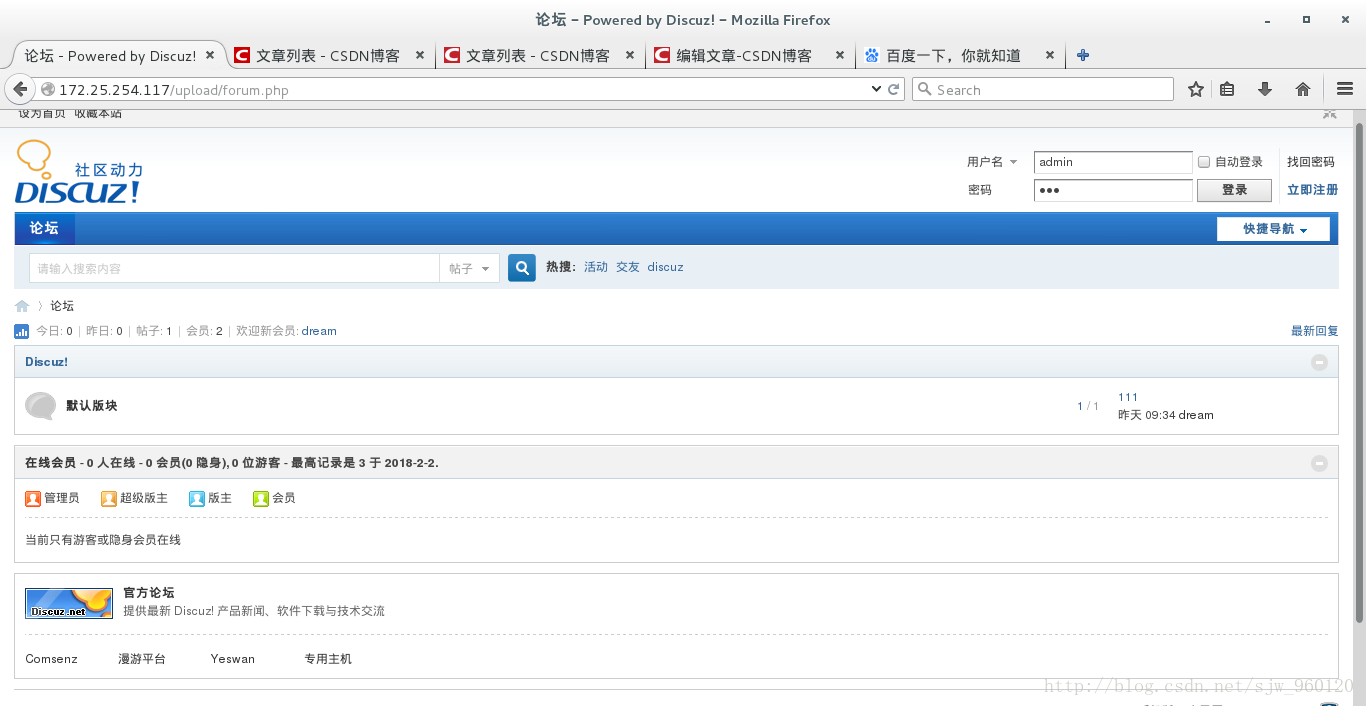The image size is (1366, 706).
Task: Open a new tab with the plus icon
Action: [x=1083, y=56]
